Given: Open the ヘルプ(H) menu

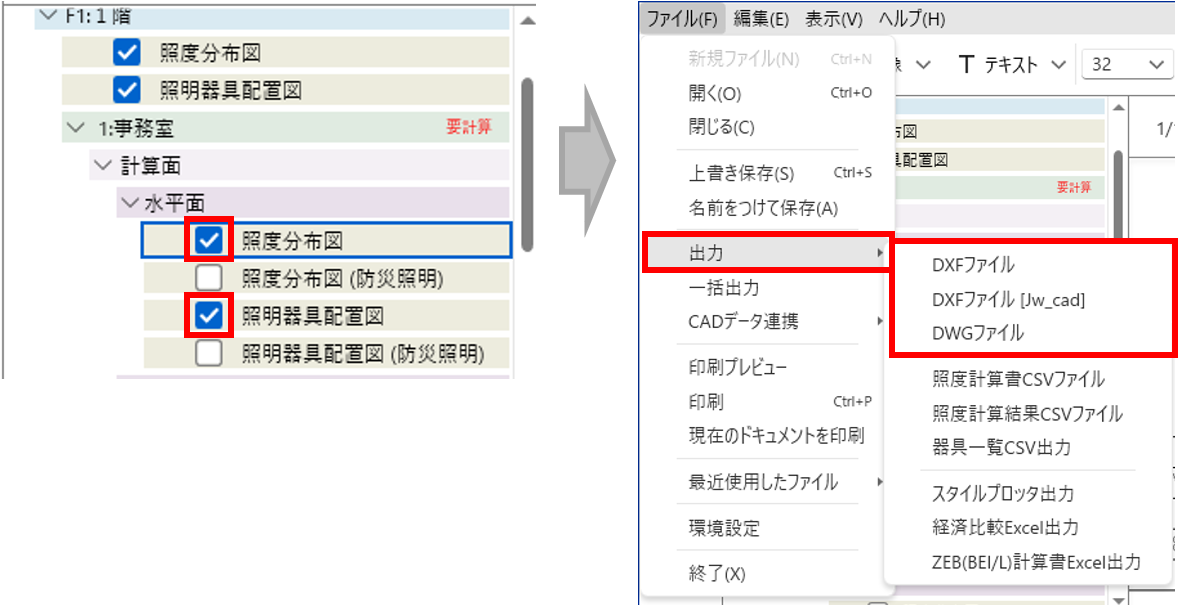Looking at the screenshot, I should 911,18.
